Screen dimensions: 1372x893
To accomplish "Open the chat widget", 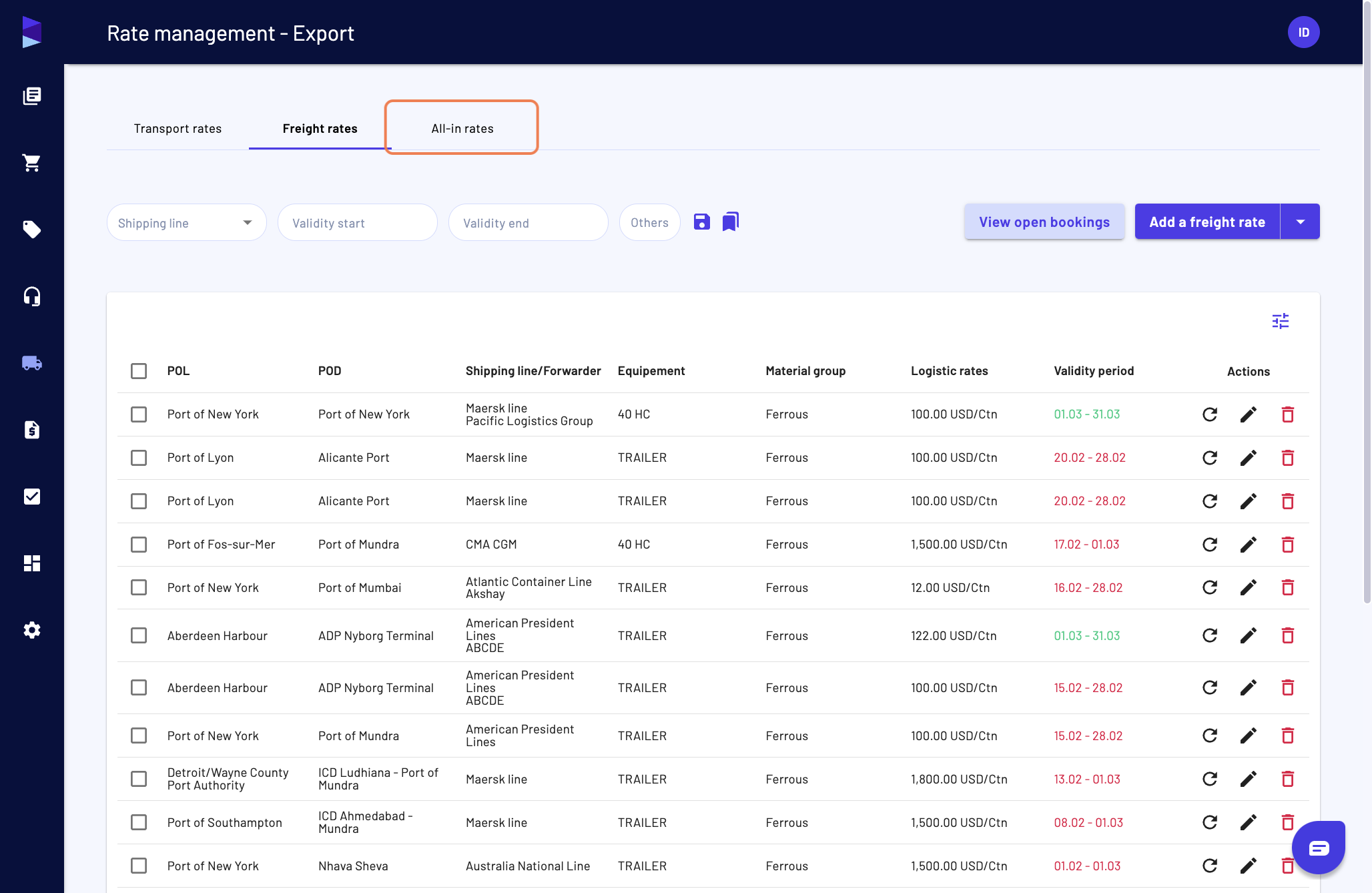I will [x=1319, y=848].
